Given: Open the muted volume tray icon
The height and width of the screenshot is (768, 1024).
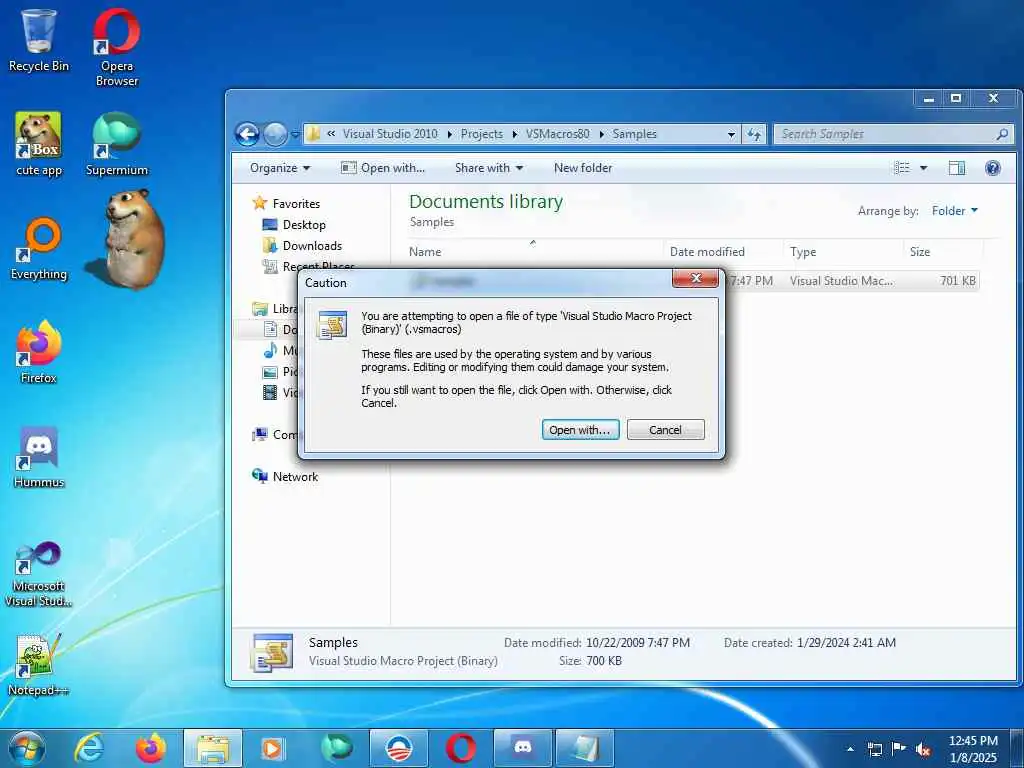Looking at the screenshot, I should [923, 749].
